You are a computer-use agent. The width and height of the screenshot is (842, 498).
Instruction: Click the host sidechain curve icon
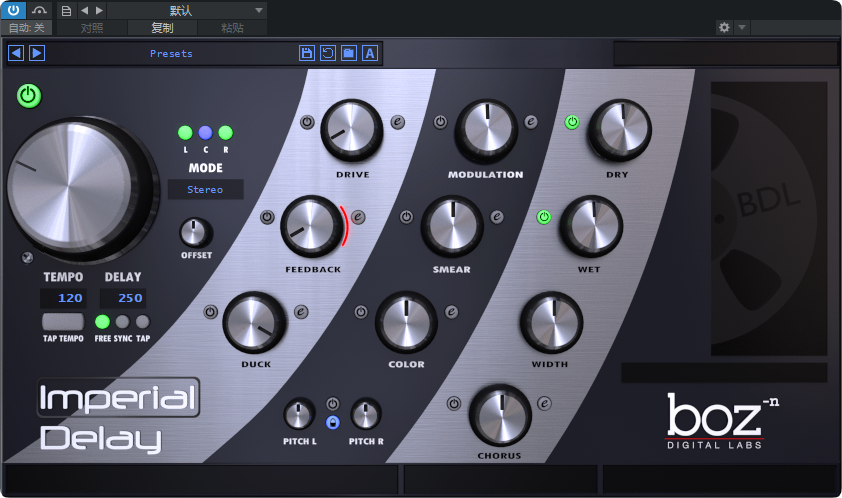pos(39,10)
